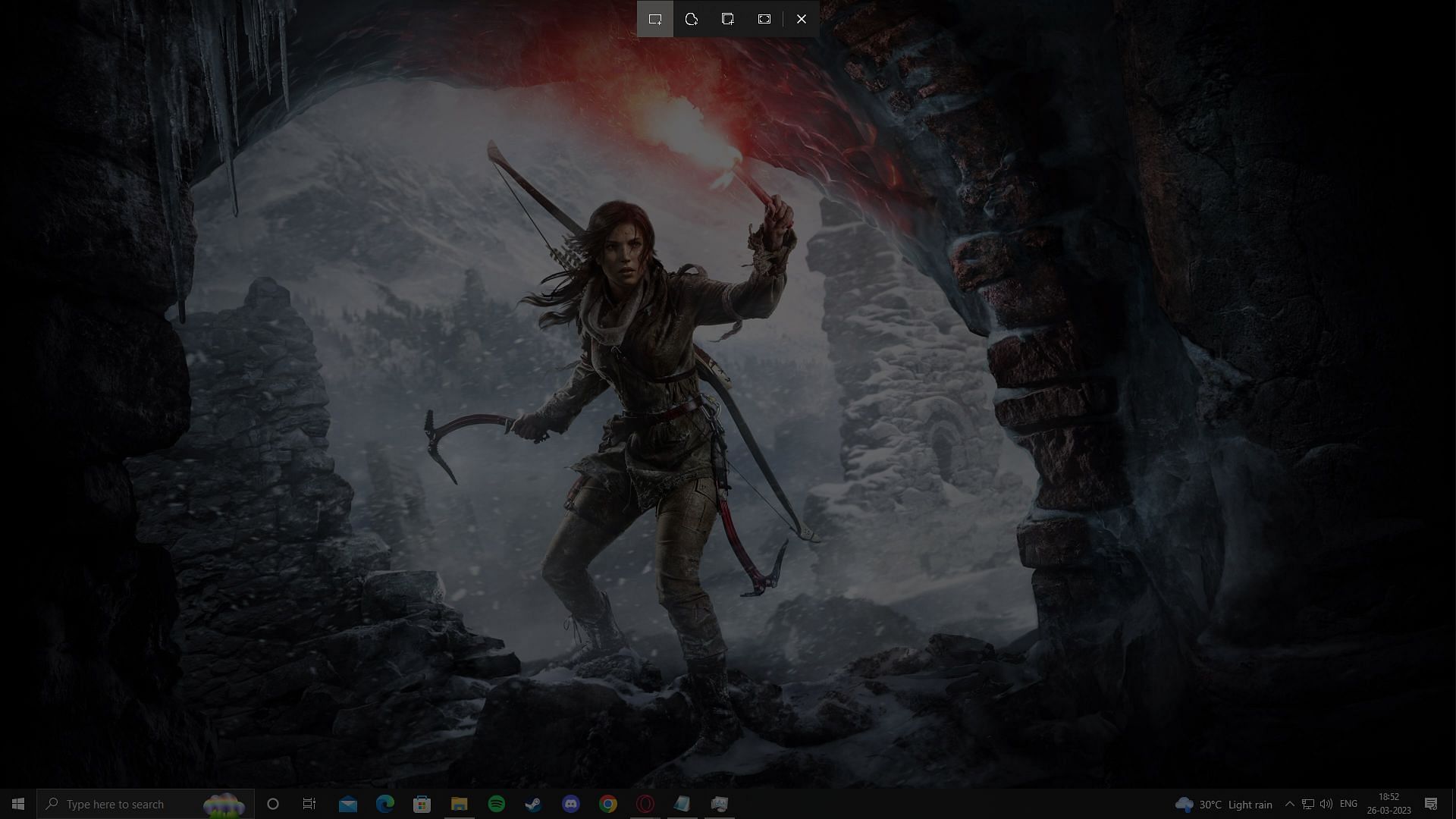Screen dimensions: 1456x819
Task: Open Discord taskbar icon
Action: (x=571, y=804)
